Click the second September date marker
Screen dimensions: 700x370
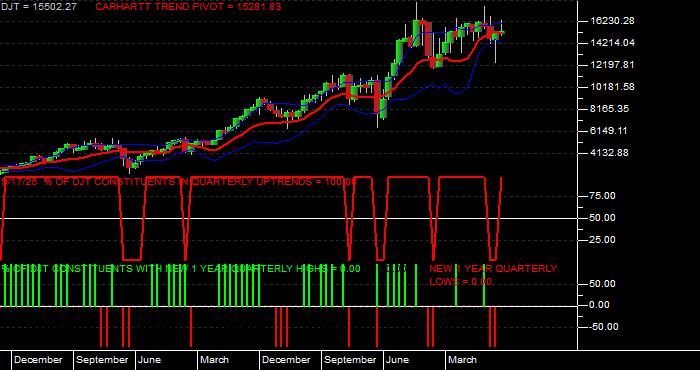pos(350,360)
